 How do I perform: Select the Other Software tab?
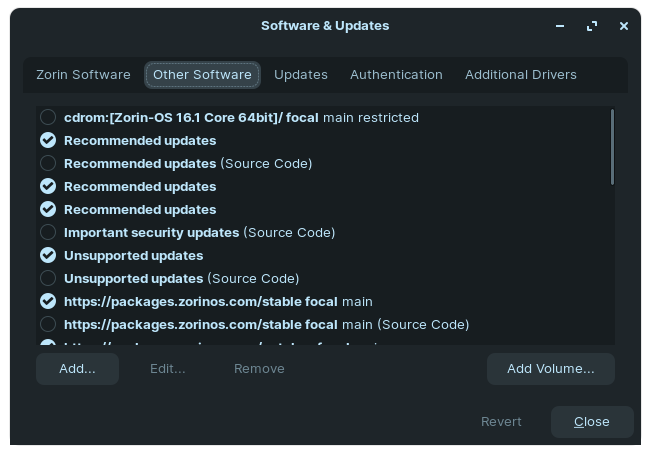point(202,75)
